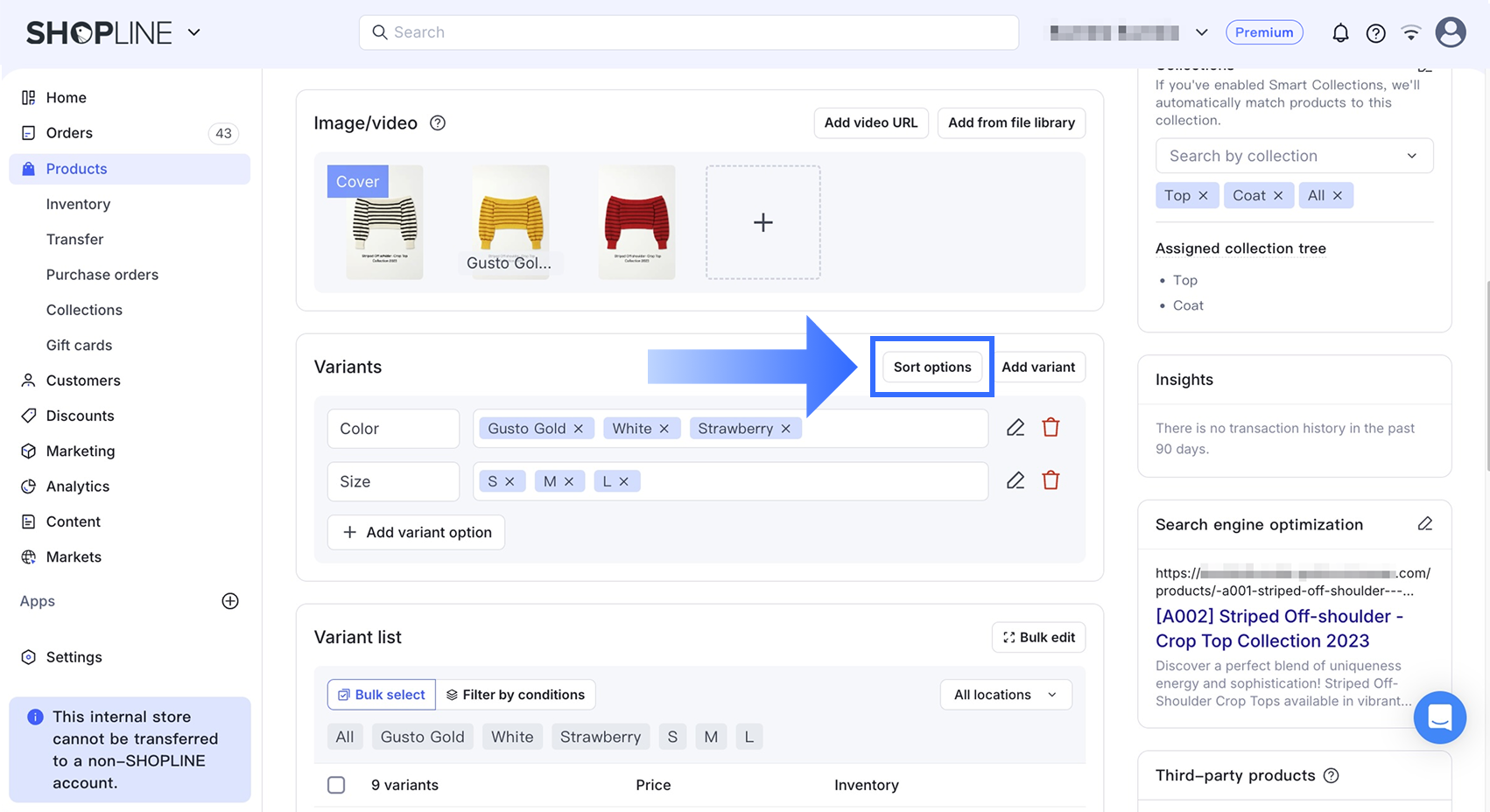Toggle Bulk select mode
The image size is (1490, 812).
[x=382, y=695]
